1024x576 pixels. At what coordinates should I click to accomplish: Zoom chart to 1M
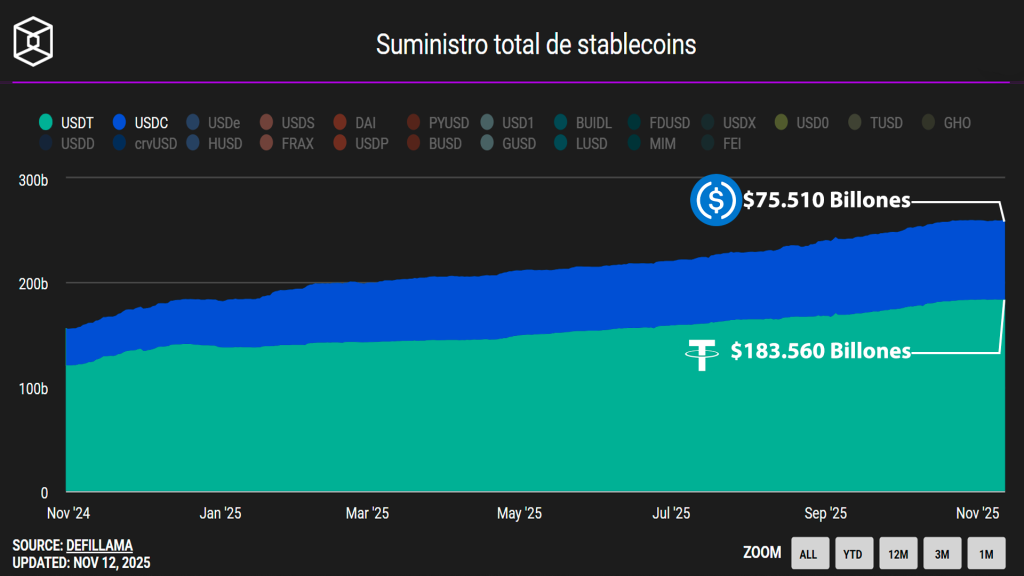pos(986,553)
